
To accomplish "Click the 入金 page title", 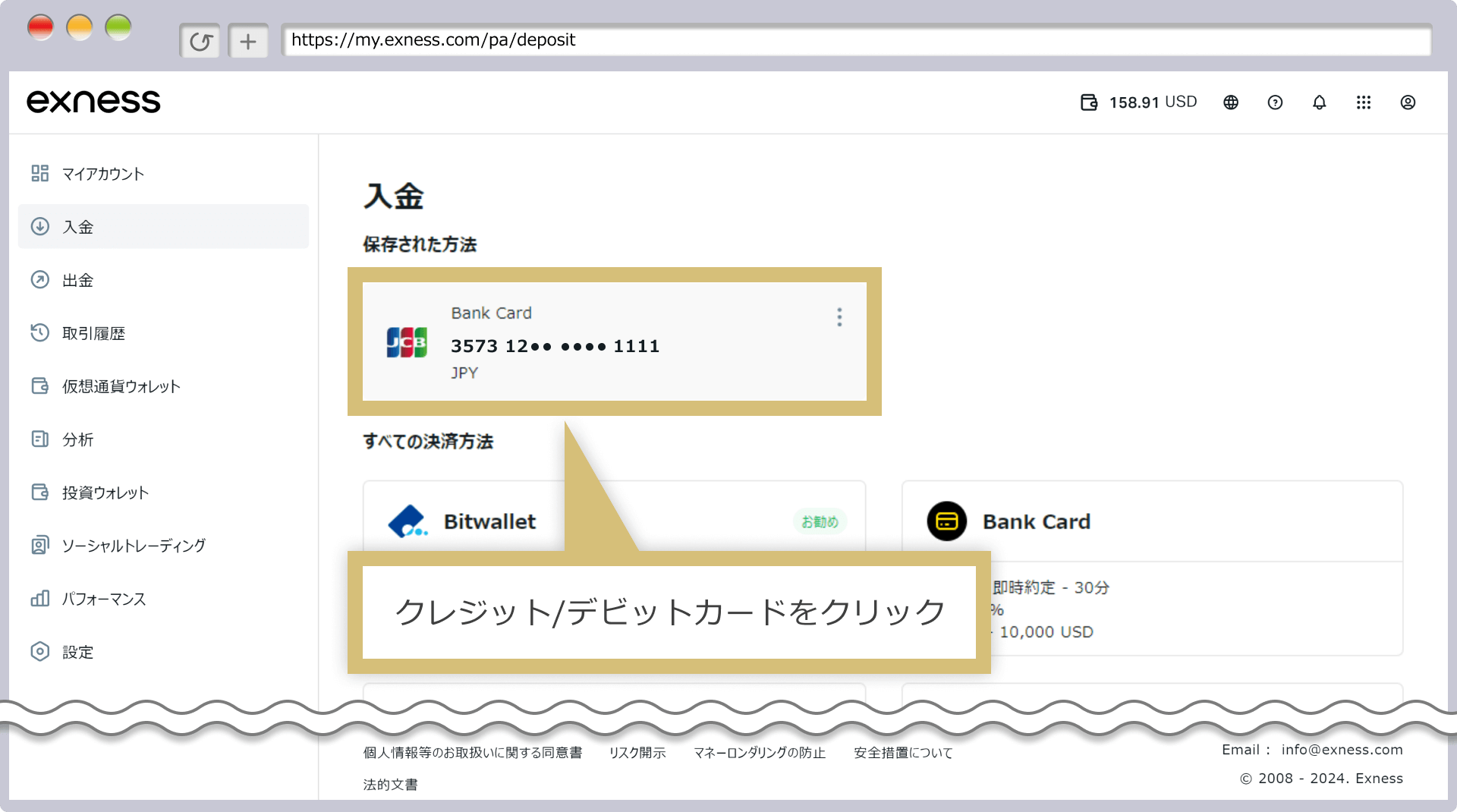I will (394, 196).
